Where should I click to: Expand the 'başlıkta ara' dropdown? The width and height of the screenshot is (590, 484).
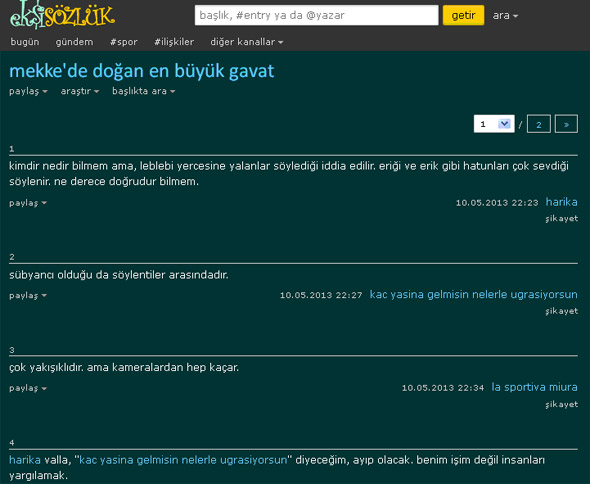click(143, 91)
